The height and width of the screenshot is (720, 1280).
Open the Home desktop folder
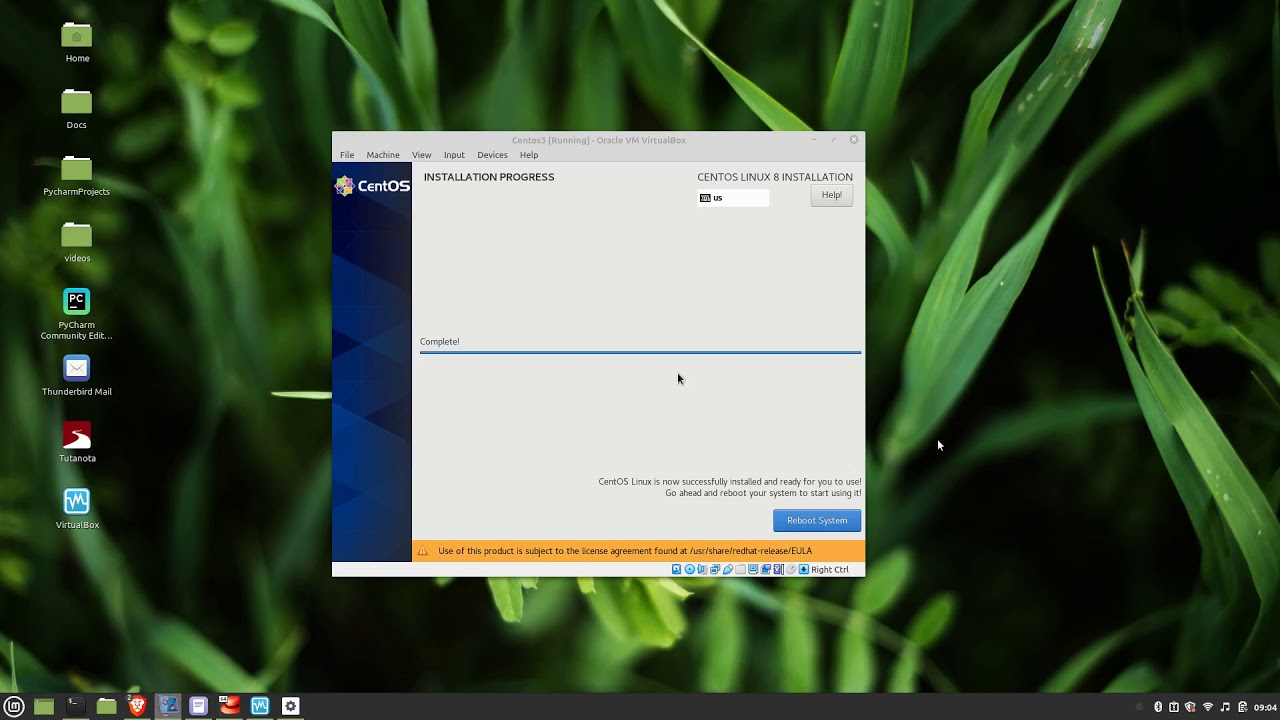point(77,44)
